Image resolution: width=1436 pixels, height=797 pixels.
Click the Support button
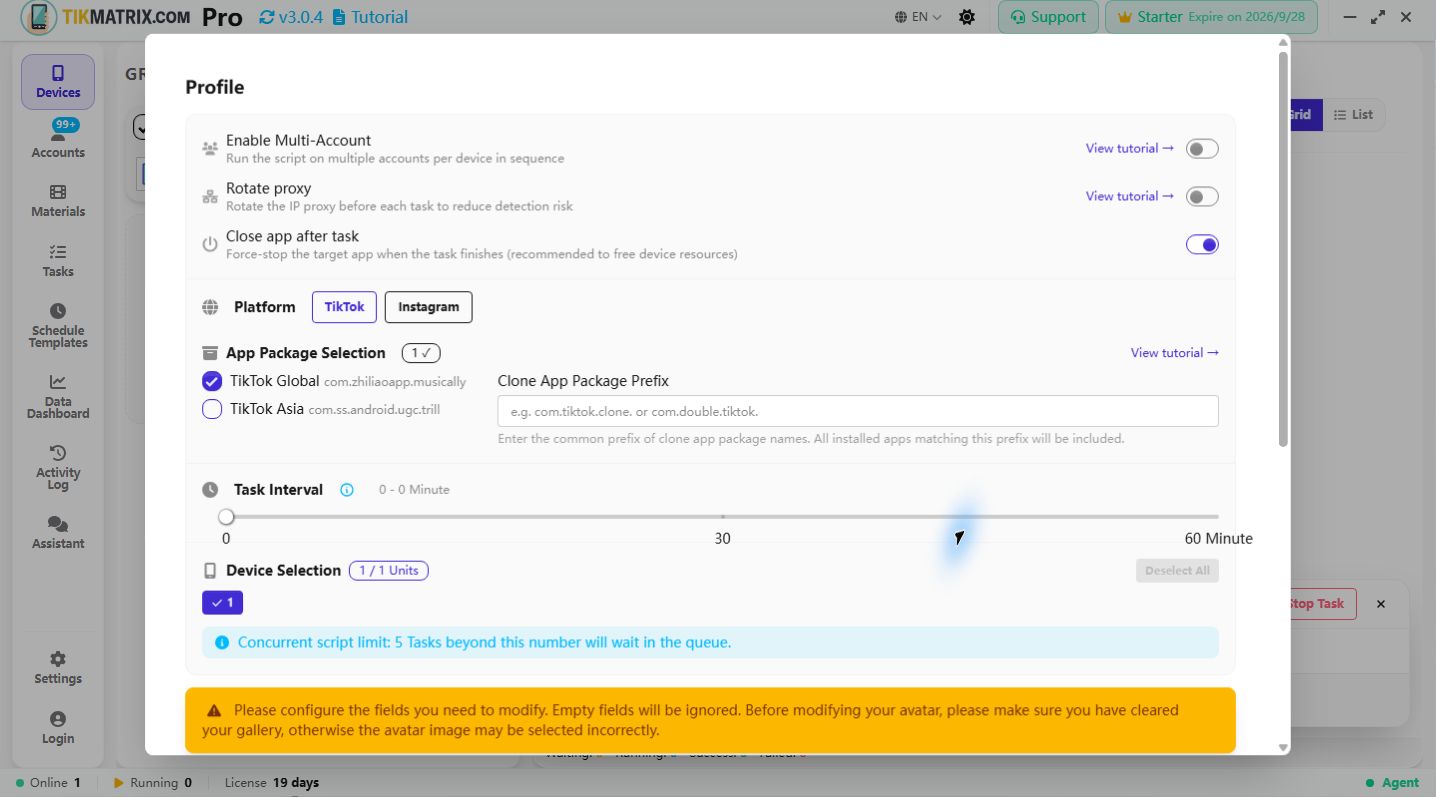(x=1048, y=17)
